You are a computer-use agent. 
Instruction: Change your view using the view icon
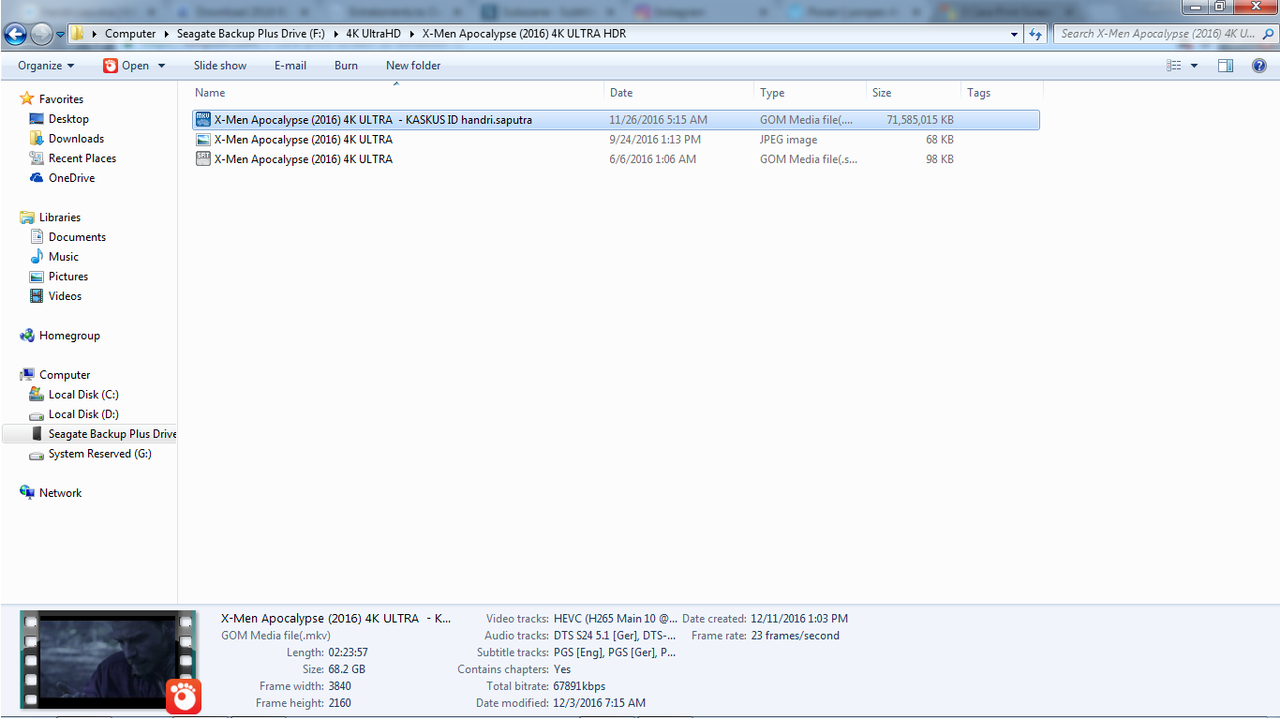point(1174,65)
